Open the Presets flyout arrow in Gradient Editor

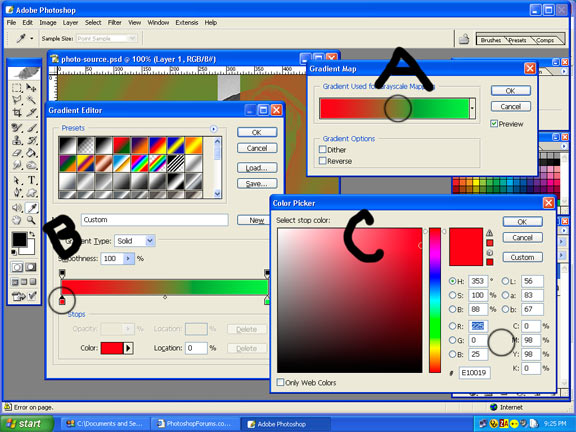(213, 129)
